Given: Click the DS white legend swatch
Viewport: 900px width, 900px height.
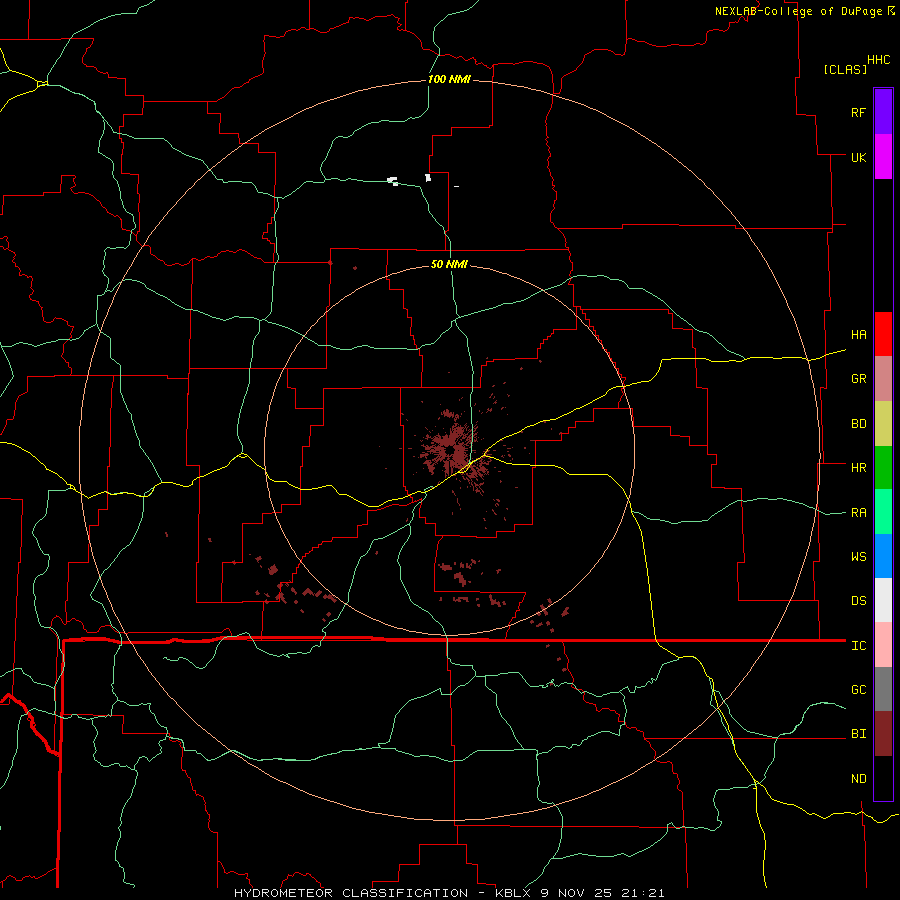Looking at the screenshot, I should click(x=883, y=600).
